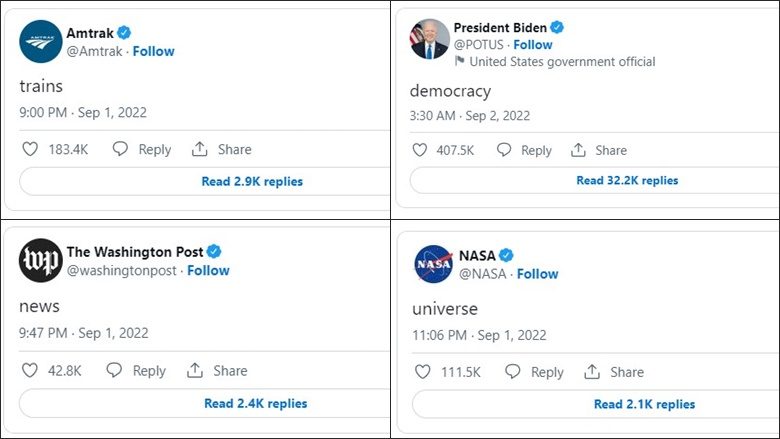Click the reply bubble on Washington Post tweet

pos(114,370)
